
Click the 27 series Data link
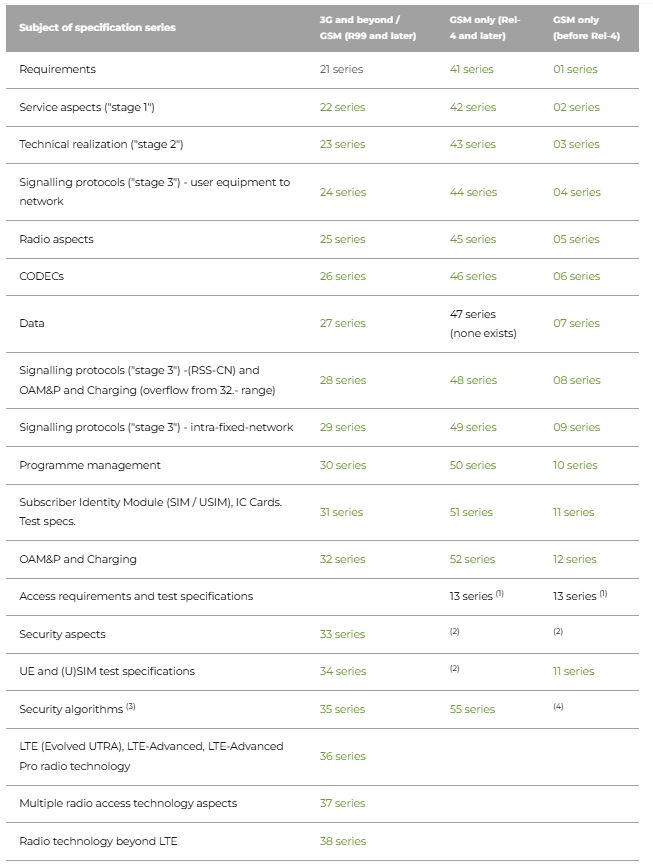point(342,323)
